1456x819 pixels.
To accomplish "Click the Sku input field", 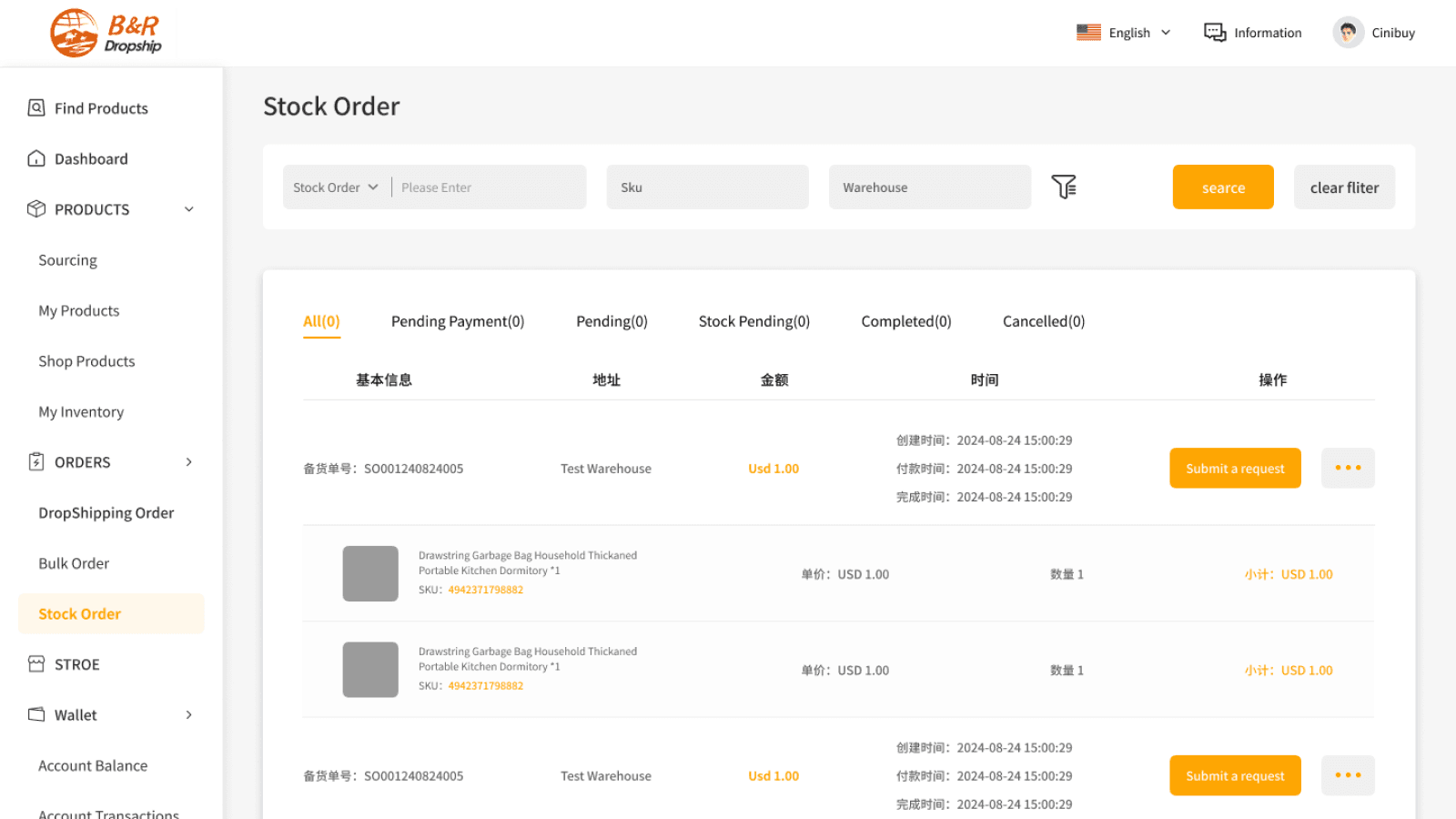I will 707,187.
